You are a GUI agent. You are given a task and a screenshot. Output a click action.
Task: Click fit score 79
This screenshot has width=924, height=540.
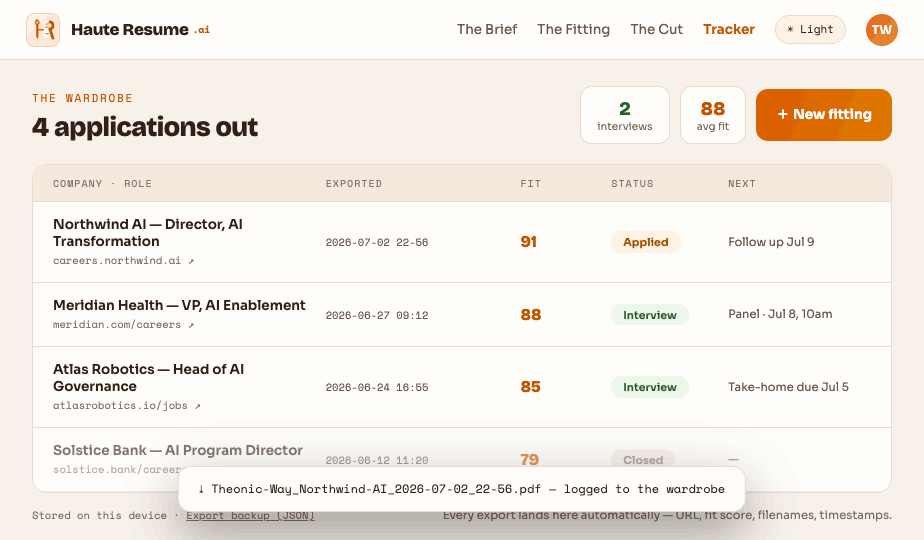tap(529, 460)
